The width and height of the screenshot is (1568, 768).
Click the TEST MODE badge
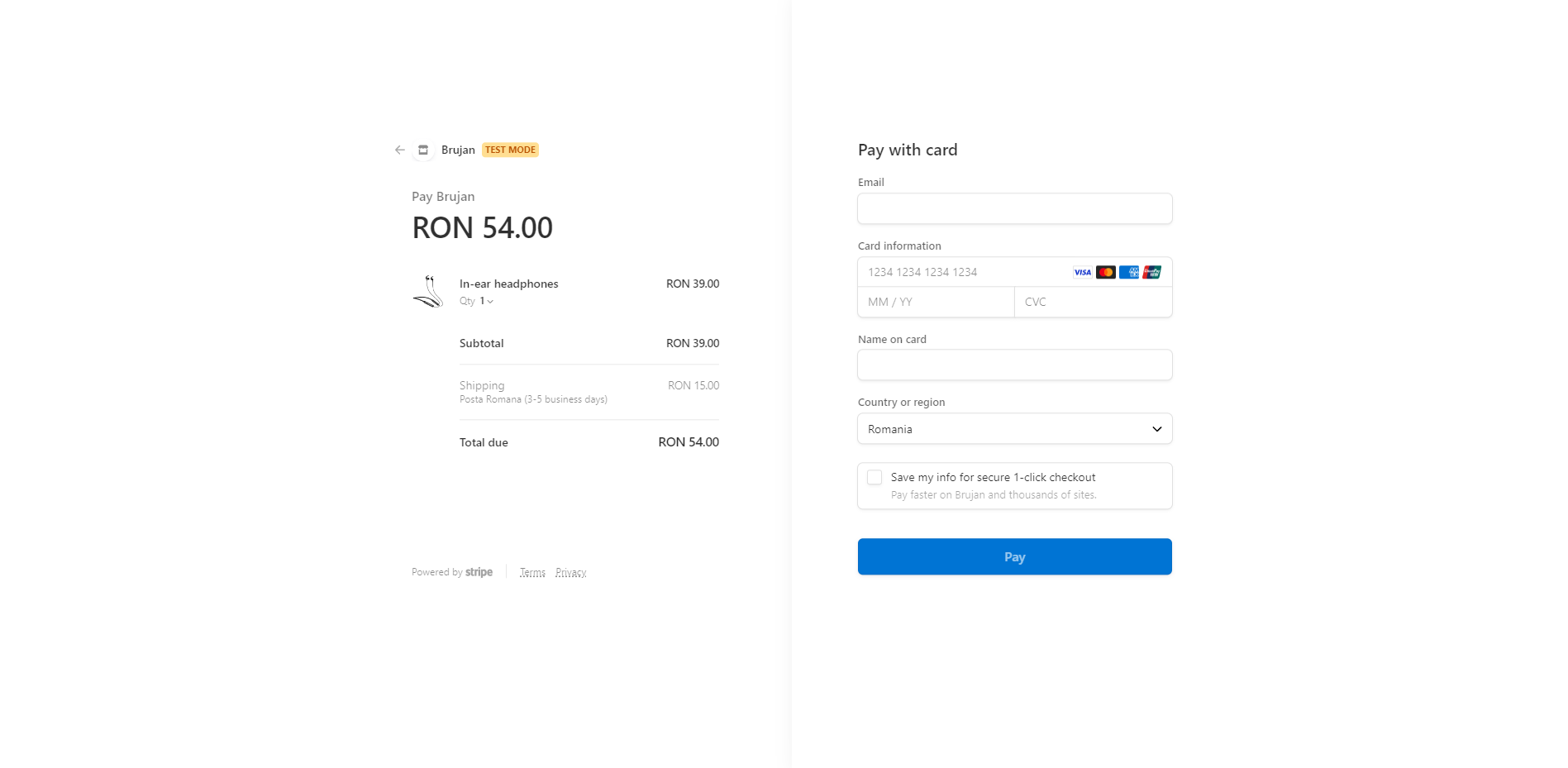tap(510, 150)
